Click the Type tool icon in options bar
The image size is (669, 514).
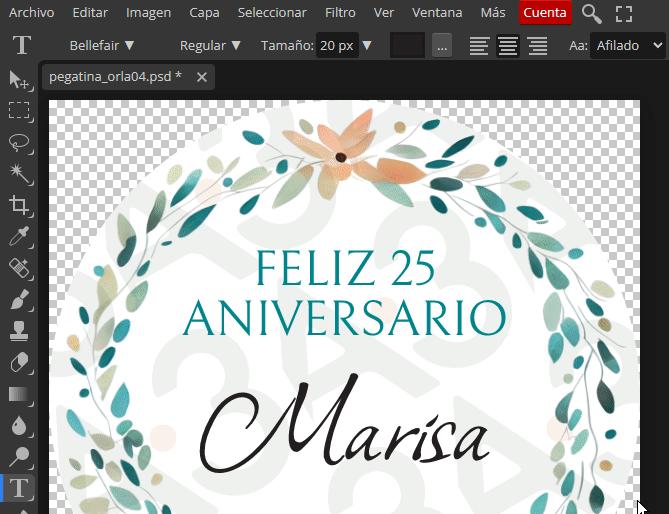click(x=21, y=45)
